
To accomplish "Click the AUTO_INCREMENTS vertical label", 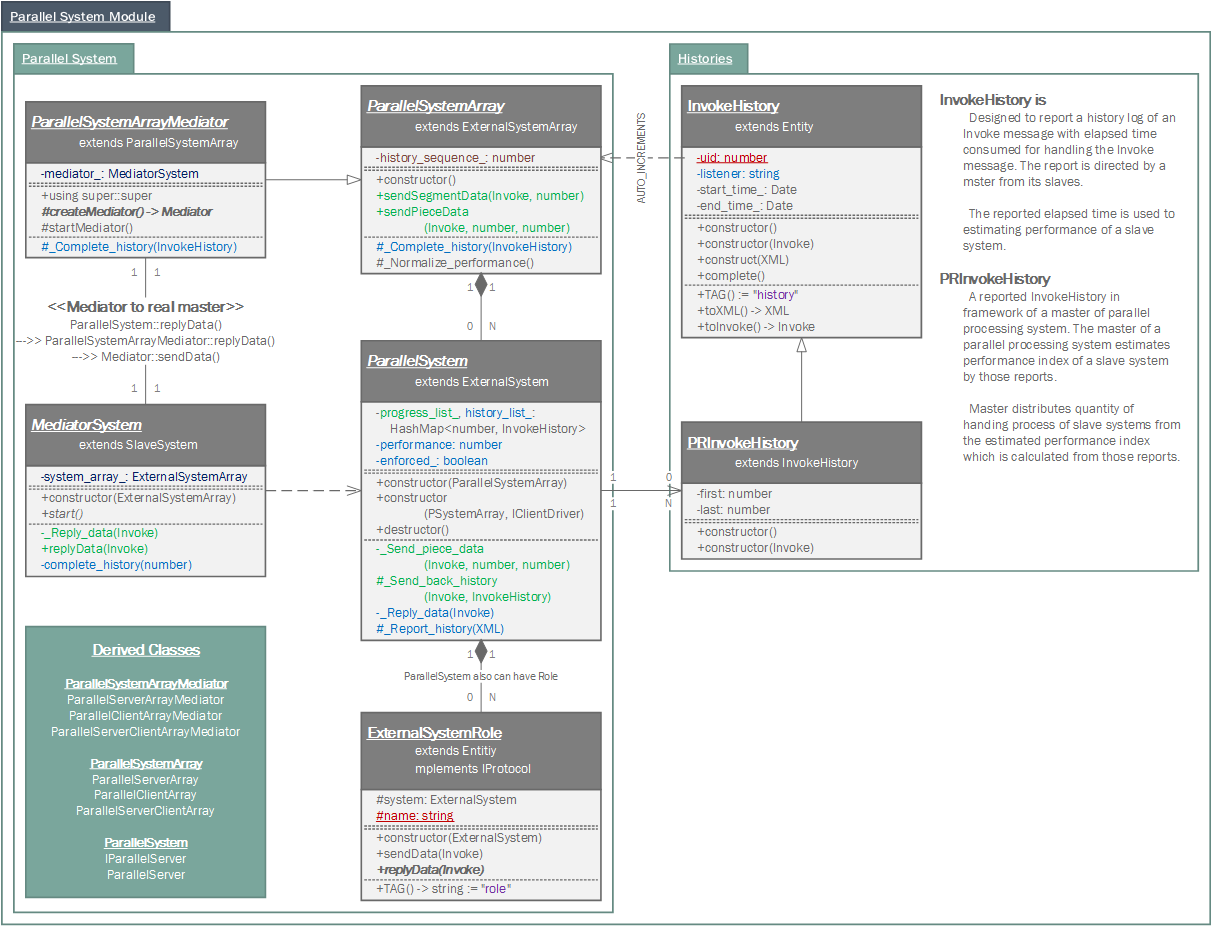I will [641, 158].
